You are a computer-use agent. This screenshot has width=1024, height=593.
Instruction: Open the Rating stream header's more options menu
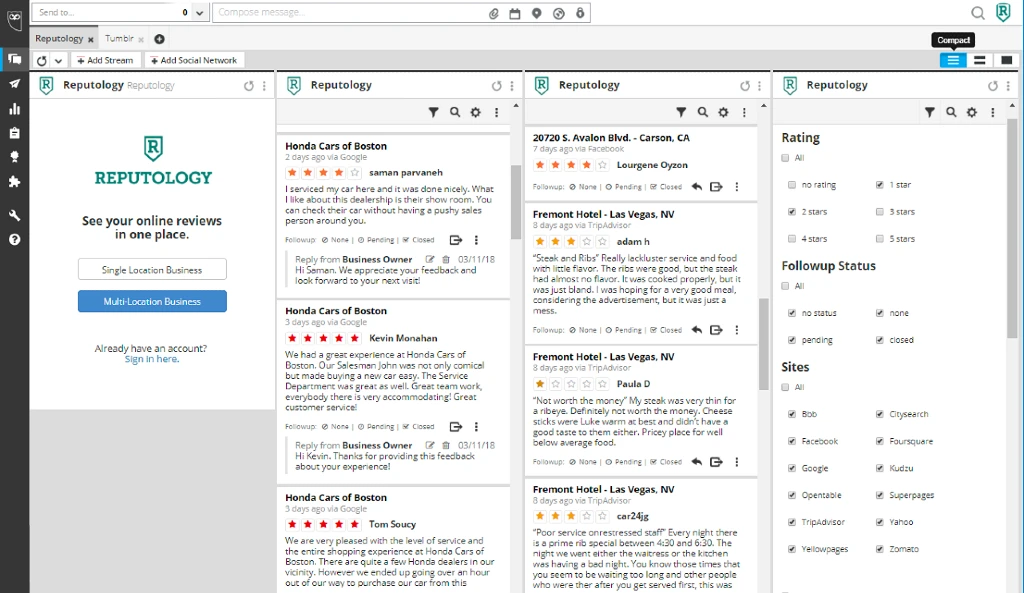point(1008,86)
